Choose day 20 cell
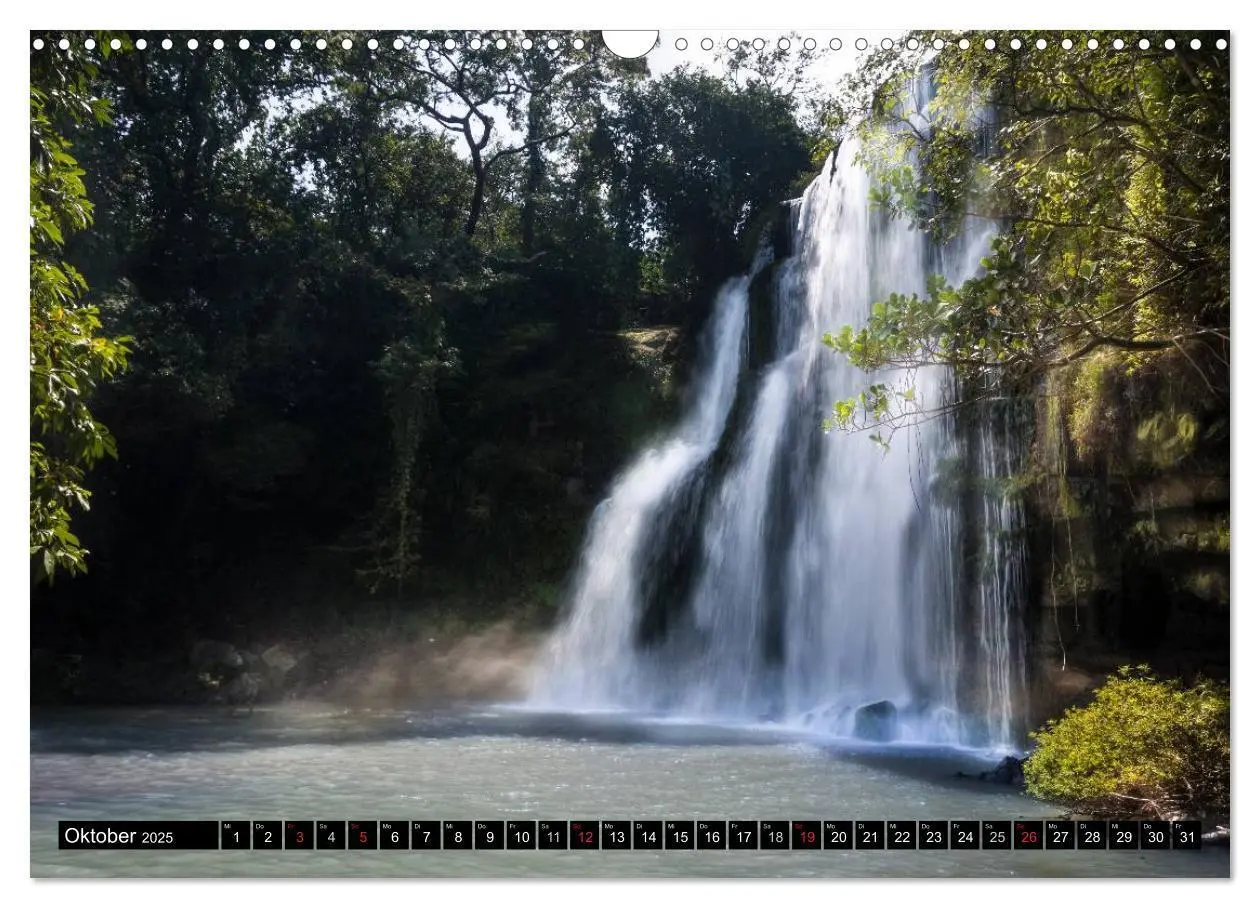The height and width of the screenshot is (908, 1260). point(838,836)
